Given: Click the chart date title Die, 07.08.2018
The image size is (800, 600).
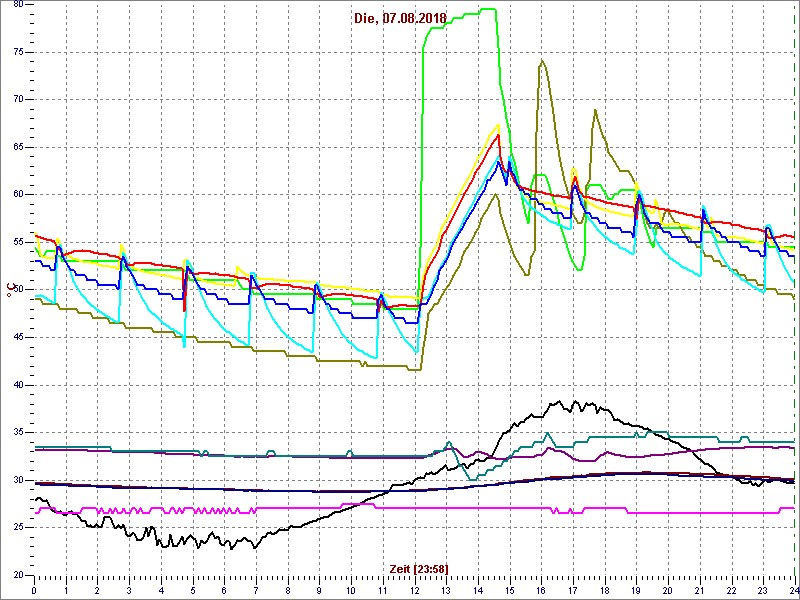Looking at the screenshot, I should (x=401, y=19).
